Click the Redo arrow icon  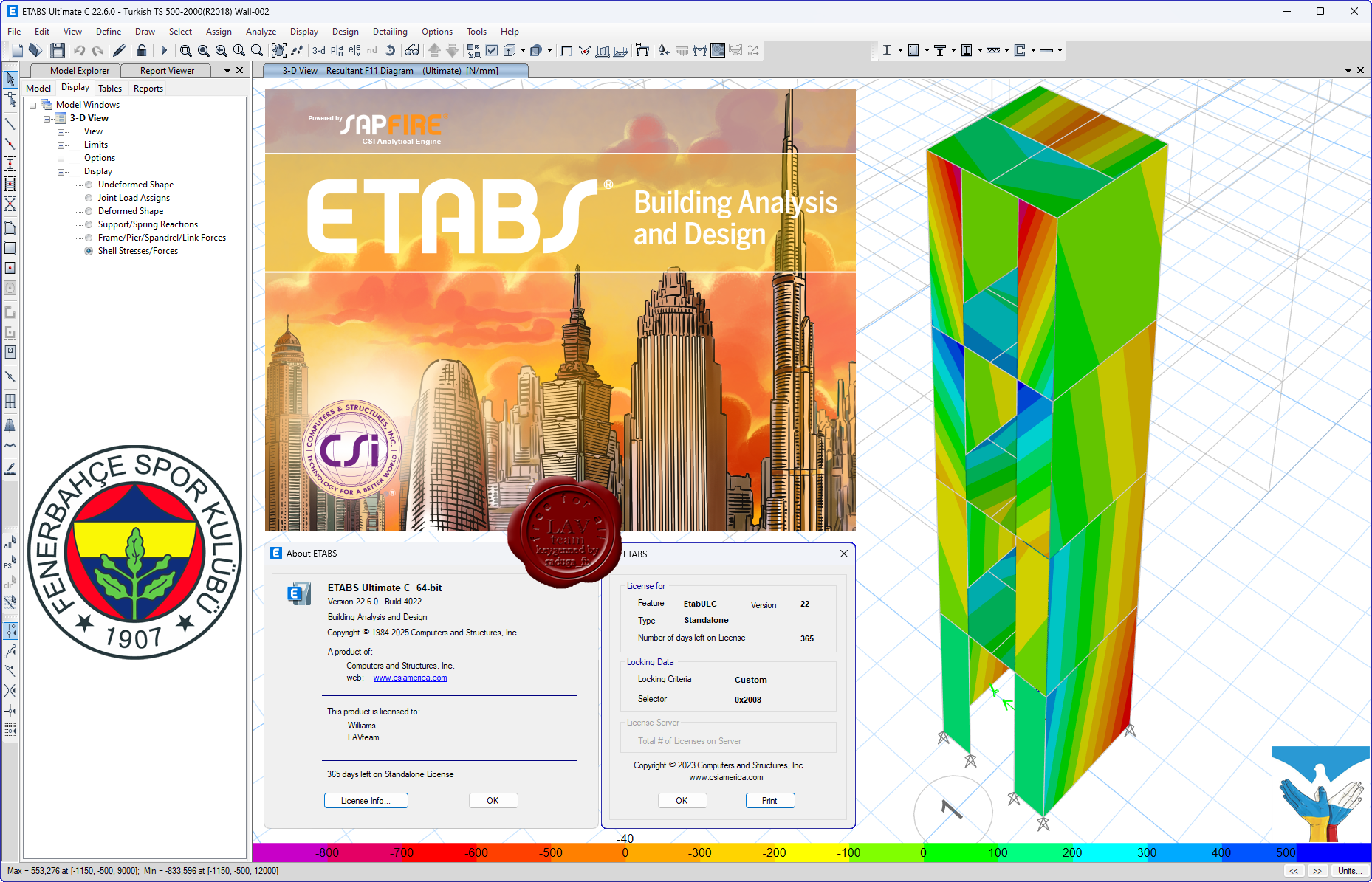pyautogui.click(x=97, y=50)
